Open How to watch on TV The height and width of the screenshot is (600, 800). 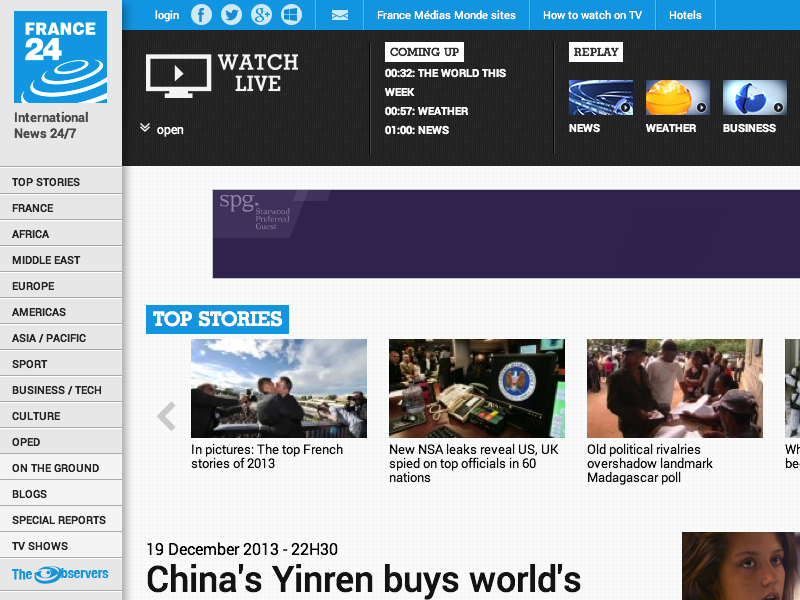pyautogui.click(x=592, y=15)
